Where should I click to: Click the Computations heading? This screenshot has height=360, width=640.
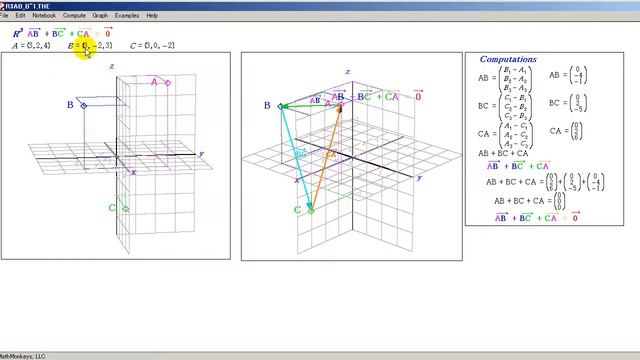point(508,59)
